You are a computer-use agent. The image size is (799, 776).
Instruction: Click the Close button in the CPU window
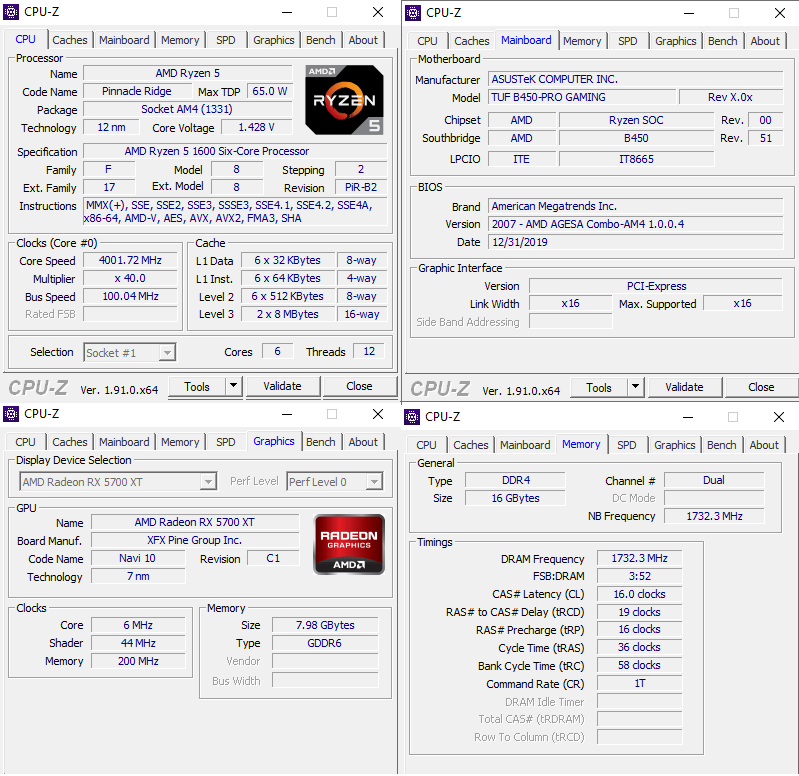click(x=359, y=386)
